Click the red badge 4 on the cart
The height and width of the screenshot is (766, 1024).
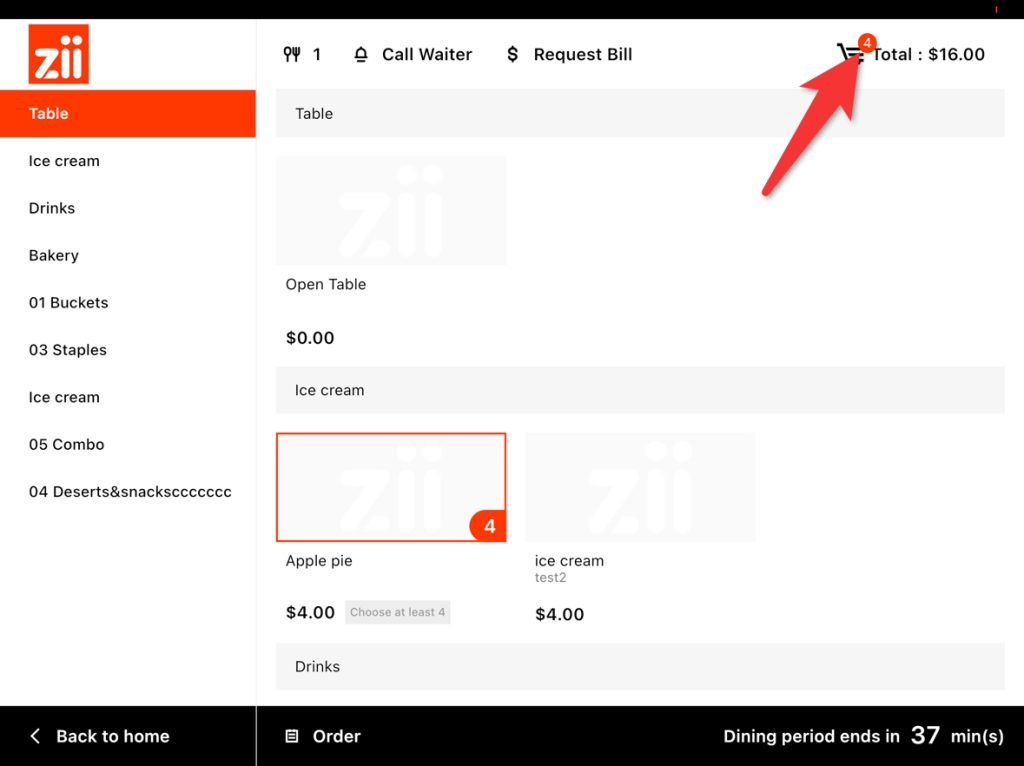point(866,43)
